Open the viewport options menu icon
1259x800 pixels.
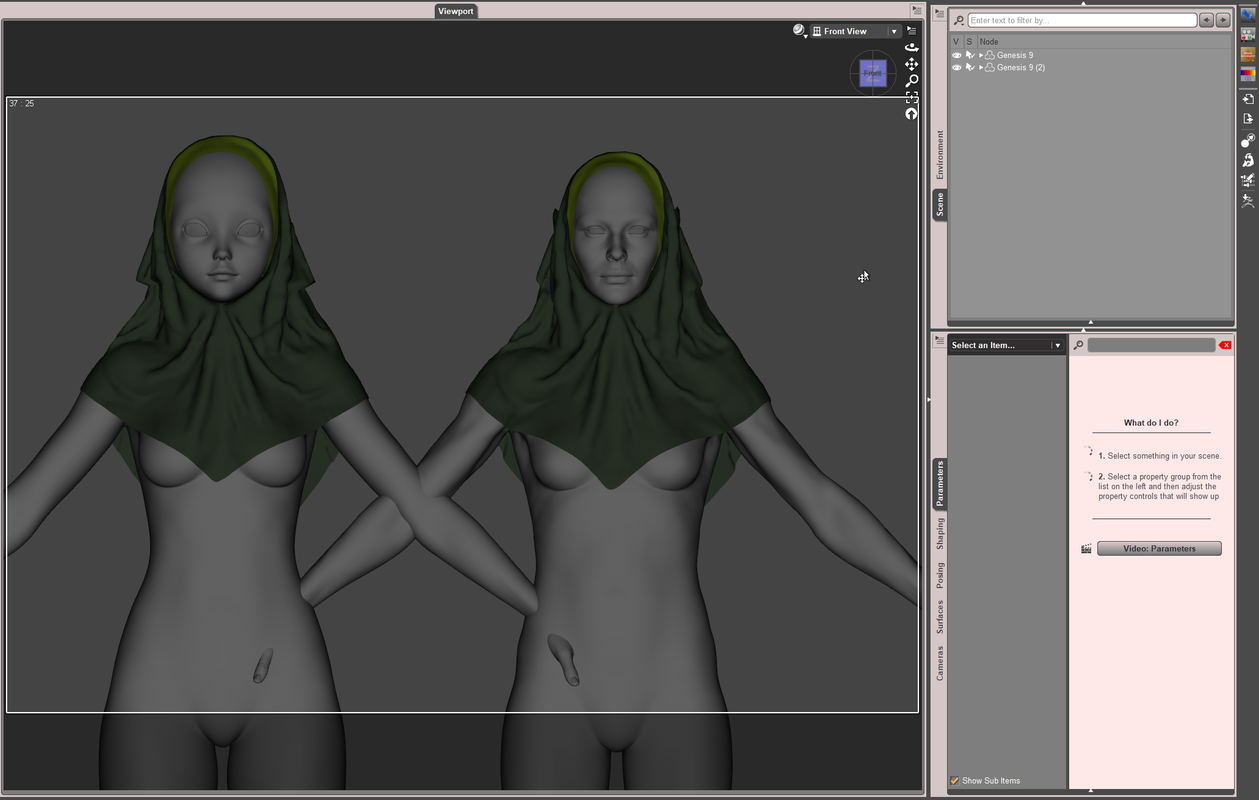tap(911, 31)
